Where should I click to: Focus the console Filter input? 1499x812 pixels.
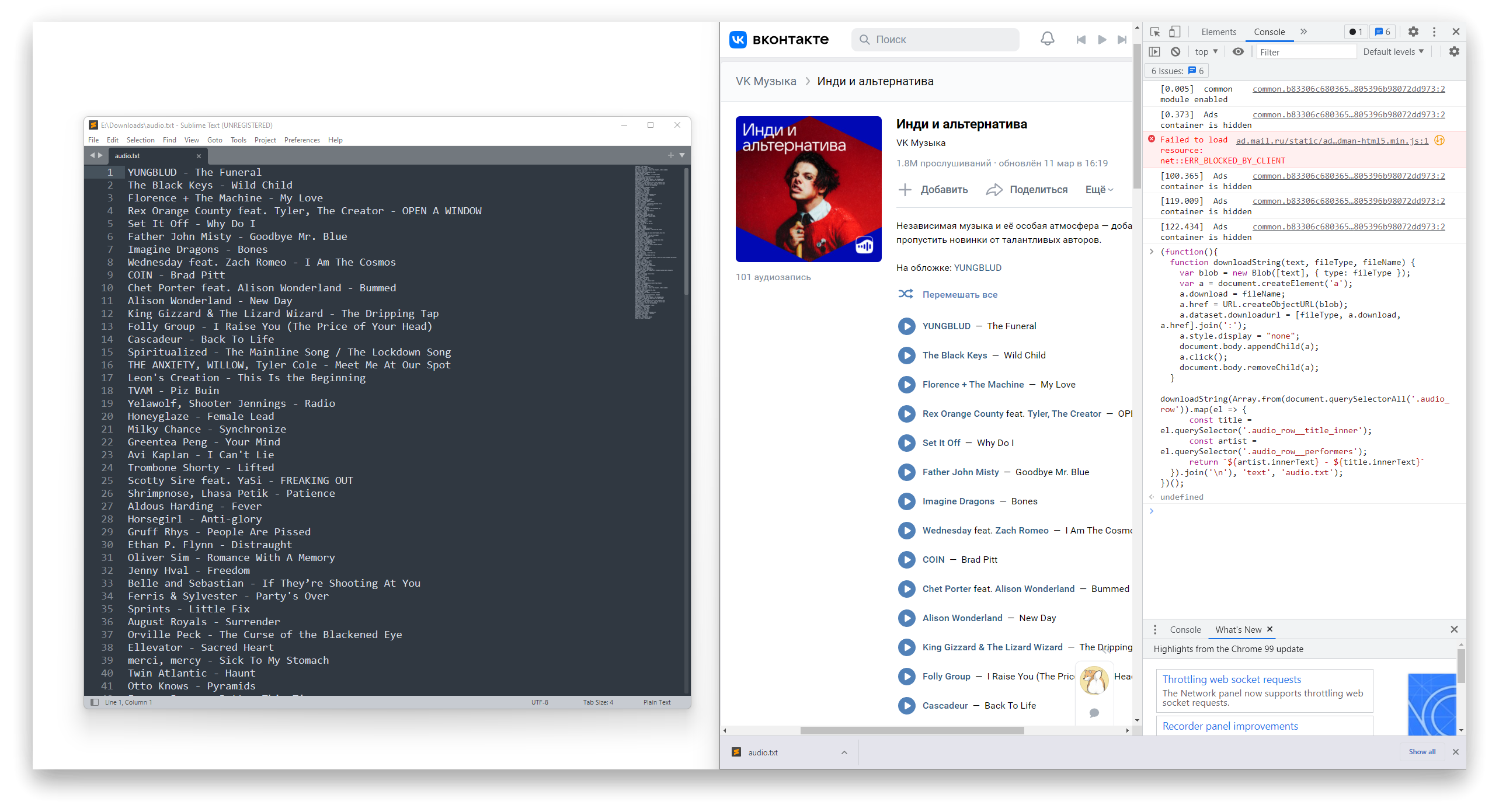tap(1306, 52)
